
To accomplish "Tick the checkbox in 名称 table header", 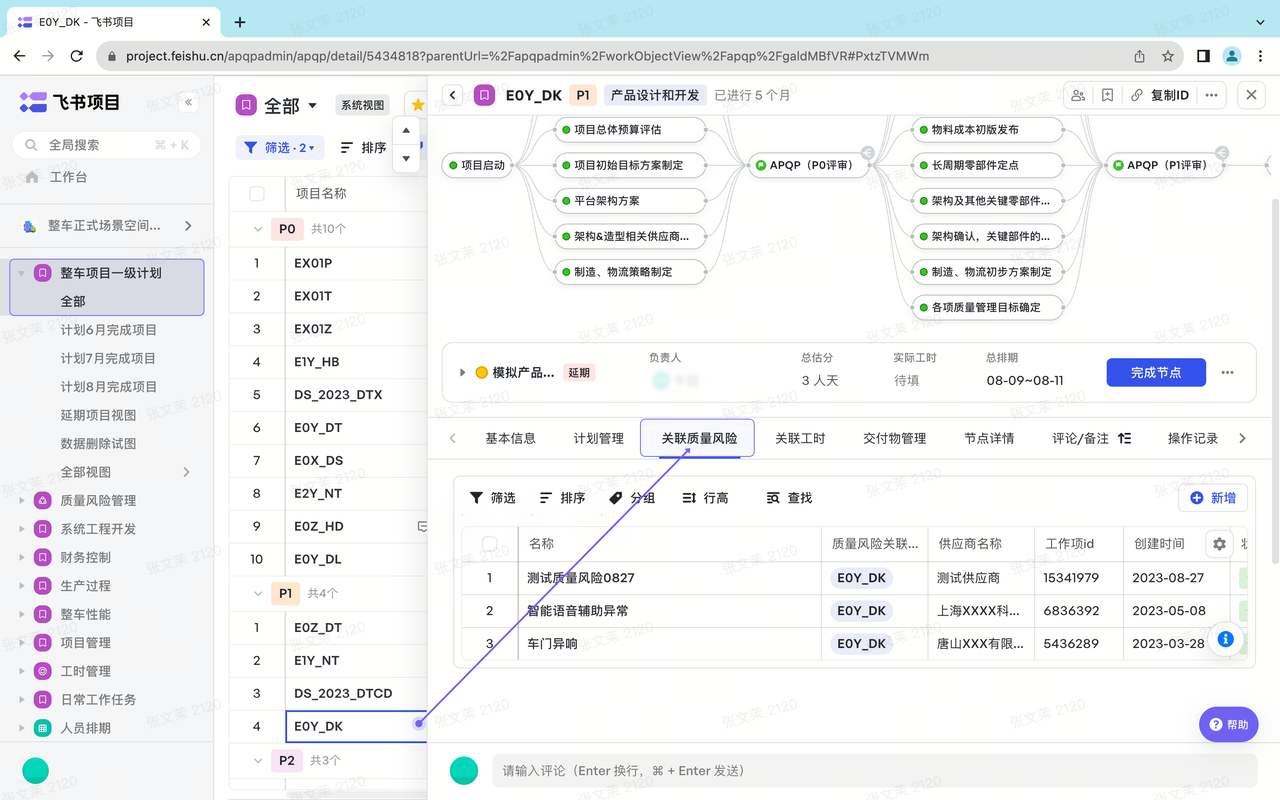I will pyautogui.click(x=490, y=544).
